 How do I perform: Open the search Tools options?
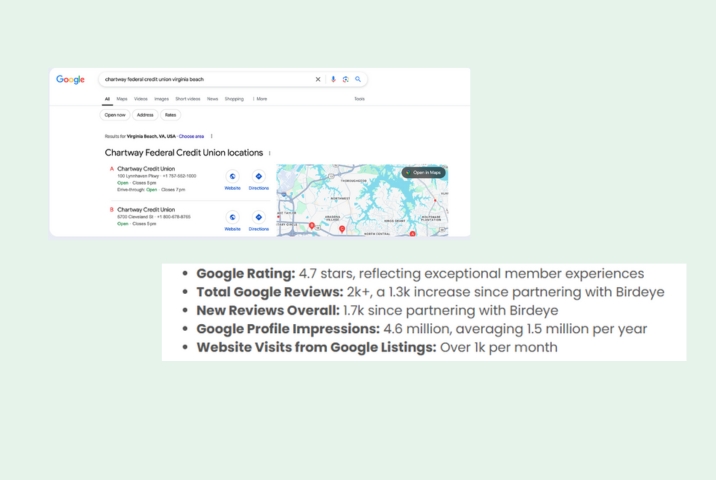pos(359,99)
